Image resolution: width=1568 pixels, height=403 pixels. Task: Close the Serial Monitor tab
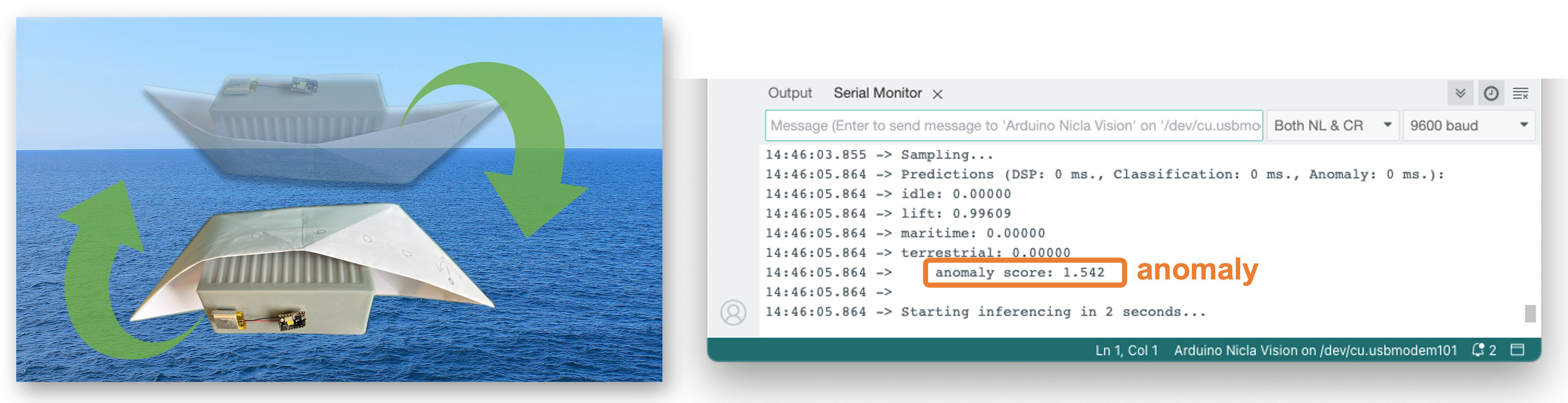[x=938, y=94]
